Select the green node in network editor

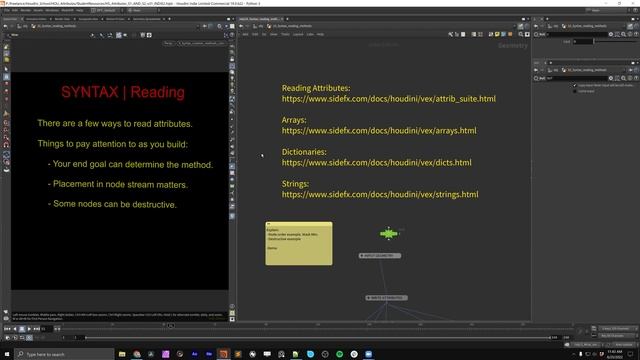[x=389, y=234]
